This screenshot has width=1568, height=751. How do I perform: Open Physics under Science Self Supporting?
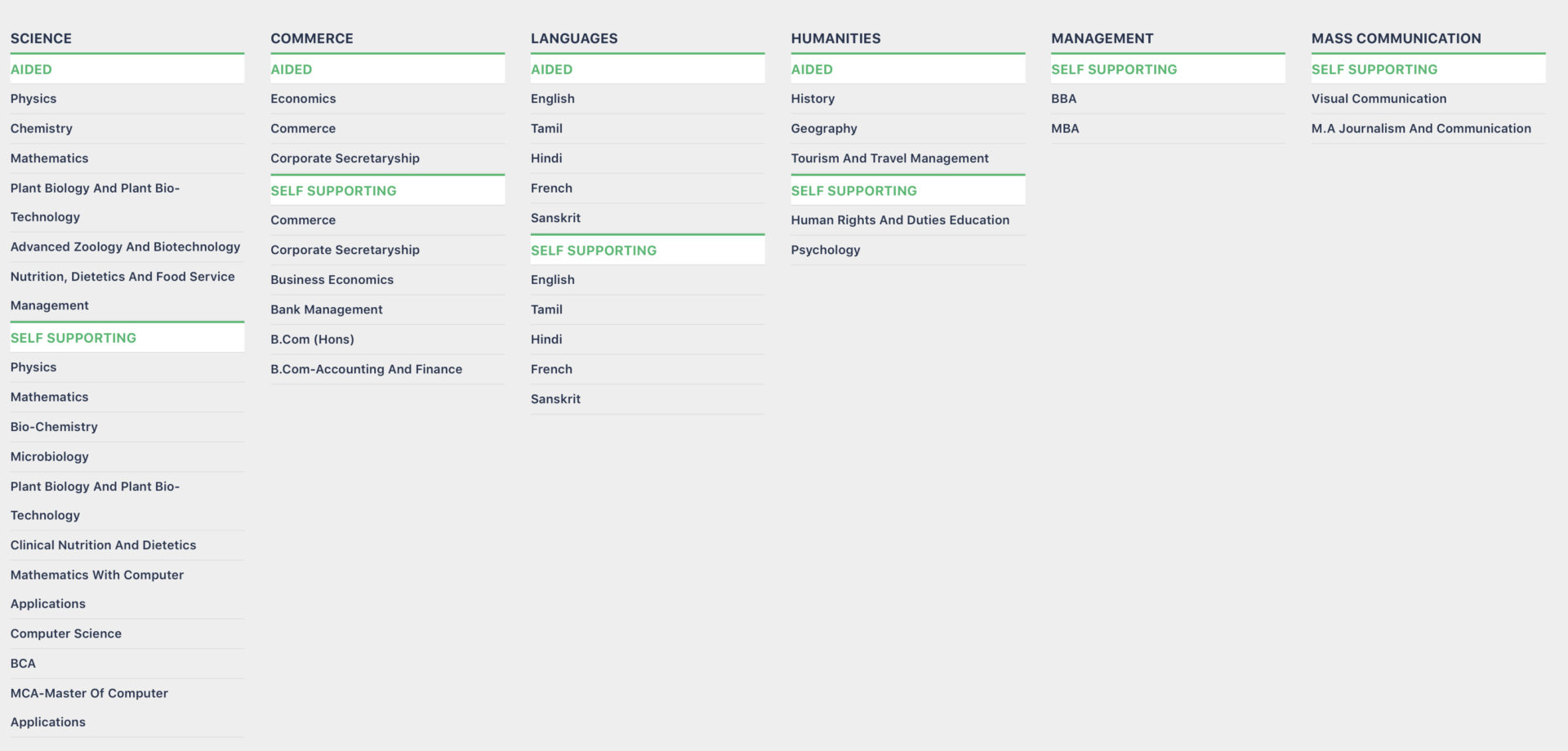tap(33, 367)
